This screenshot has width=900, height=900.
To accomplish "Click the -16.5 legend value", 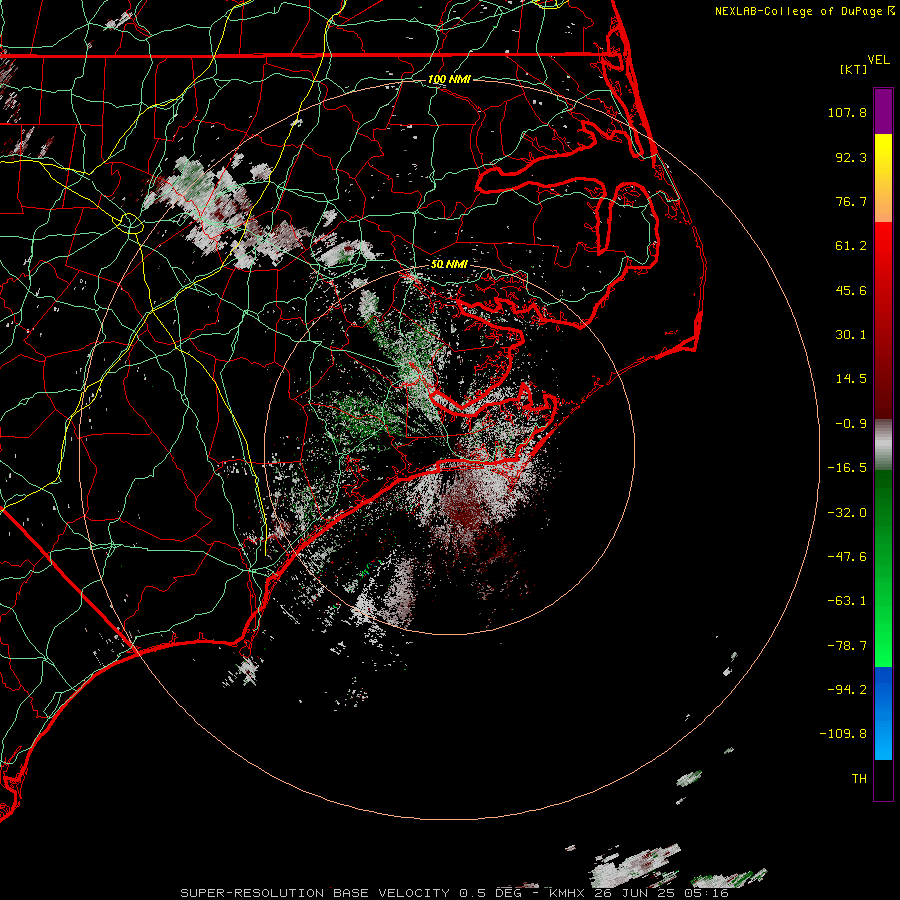I will pyautogui.click(x=847, y=468).
